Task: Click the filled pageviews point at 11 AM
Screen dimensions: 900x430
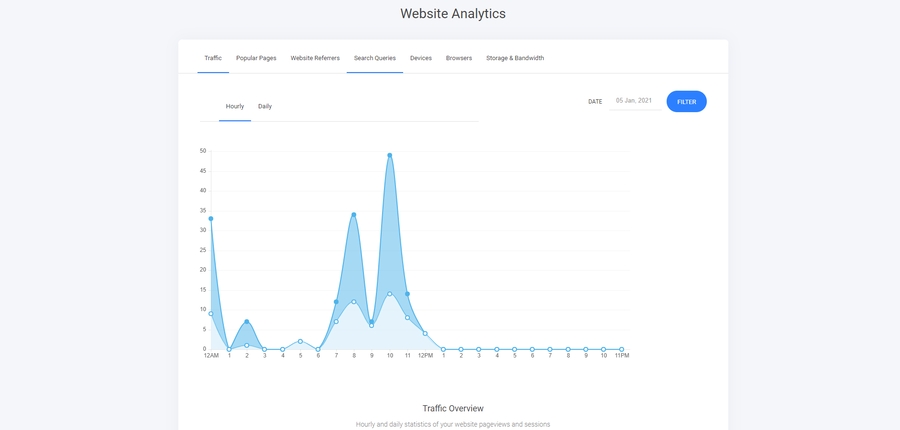Action: pyautogui.click(x=407, y=294)
